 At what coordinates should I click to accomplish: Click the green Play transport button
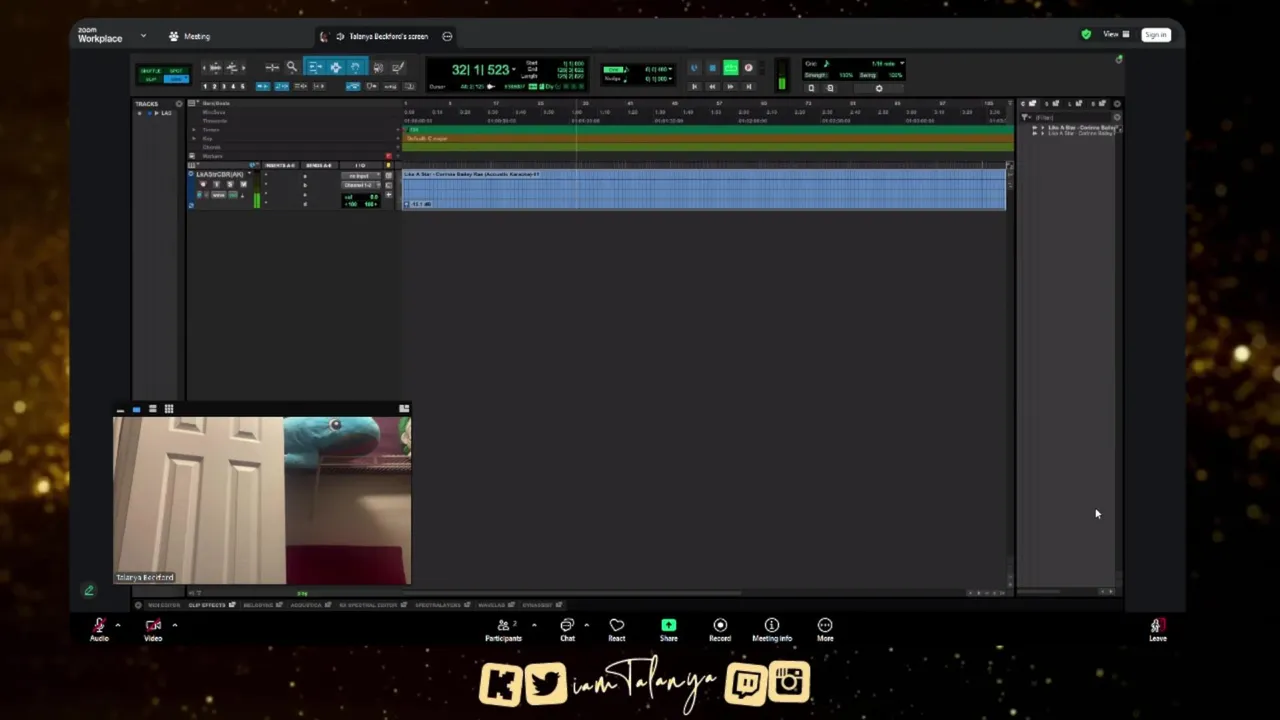[x=731, y=68]
